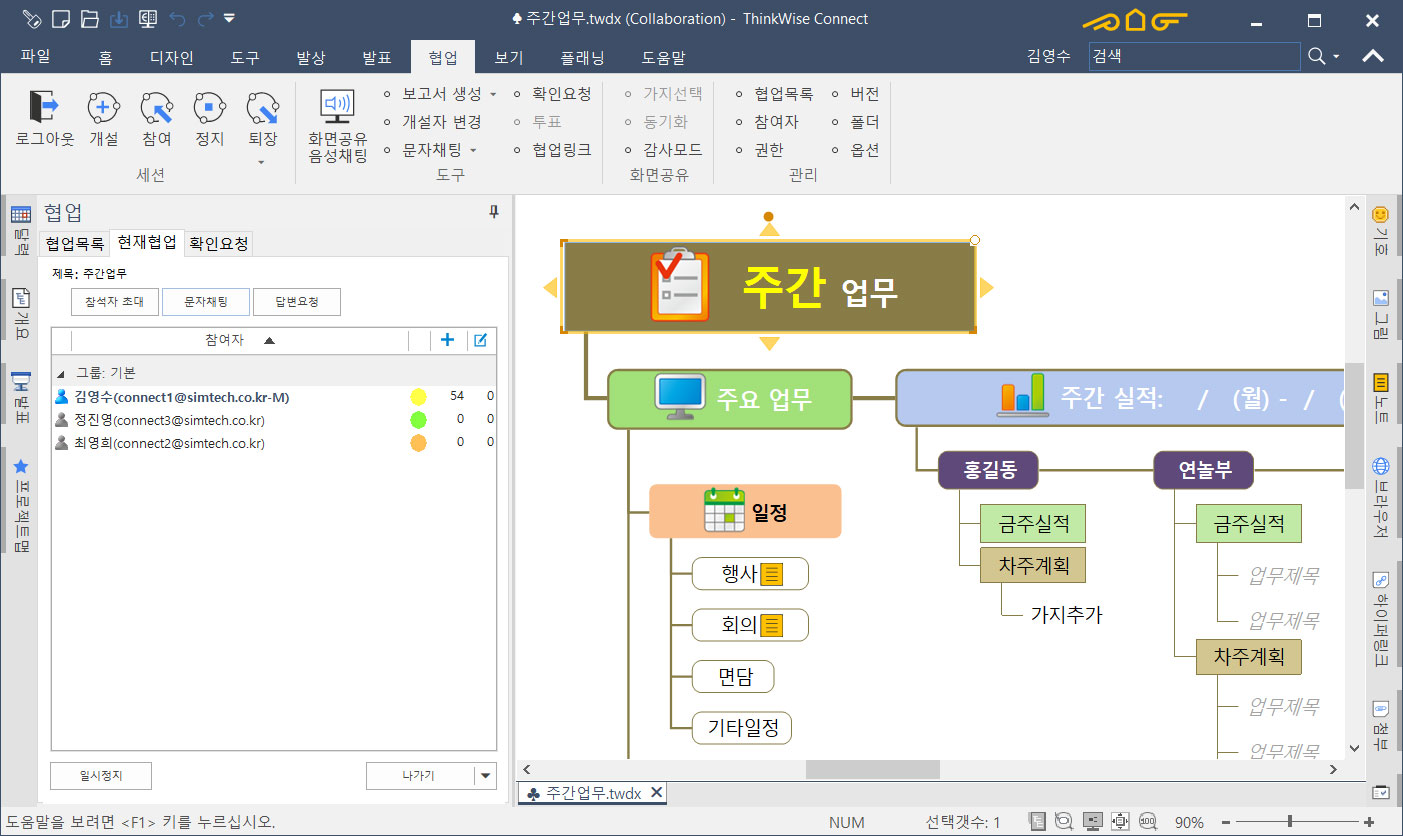Collapse the ribbon with up chevron
Screen dimensions: 1403x836
(1373, 56)
